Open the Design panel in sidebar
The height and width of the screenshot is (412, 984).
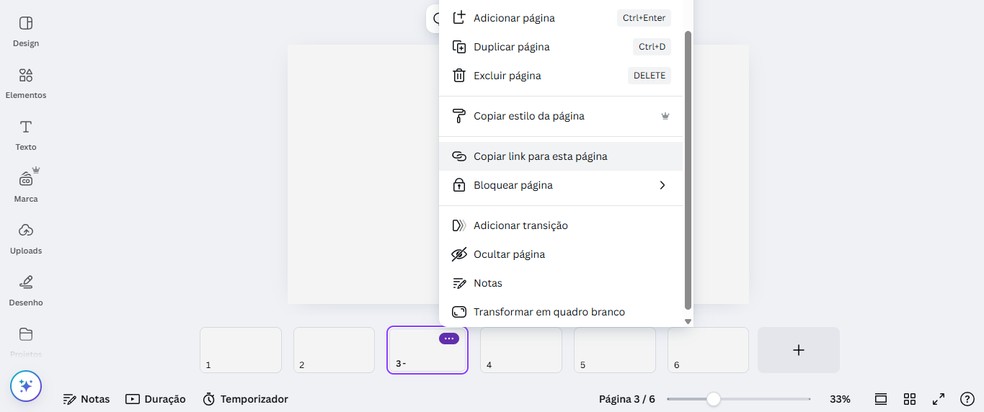coord(26,30)
